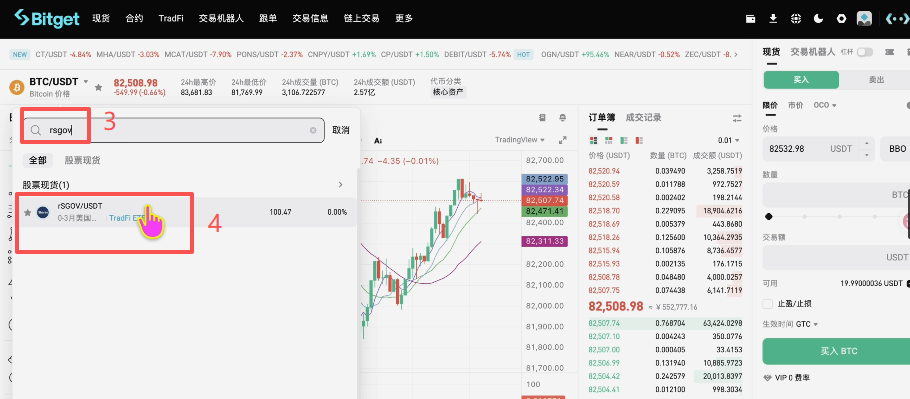Select the 卖出 sell side button
Viewport: 910px width, 399px height.
[x=875, y=80]
